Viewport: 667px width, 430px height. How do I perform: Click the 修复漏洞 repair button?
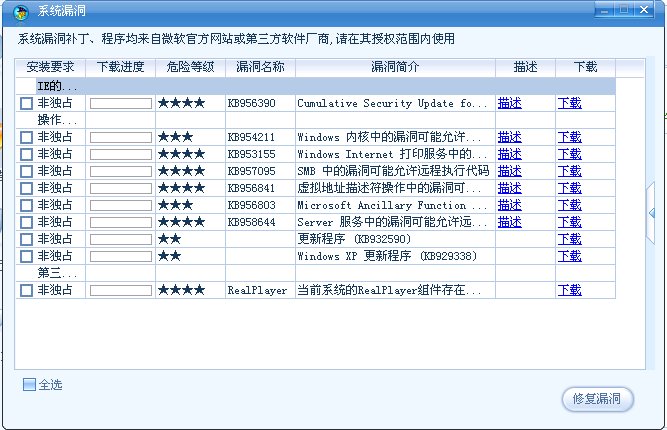[x=598, y=399]
